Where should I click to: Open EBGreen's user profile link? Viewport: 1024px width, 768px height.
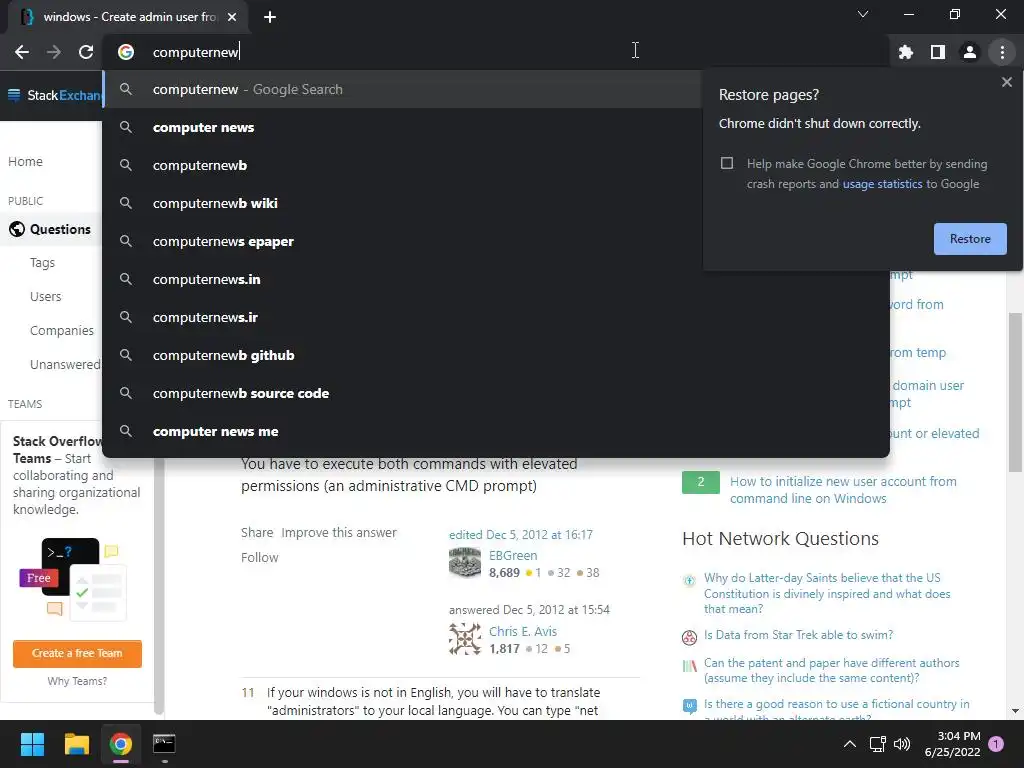click(513, 556)
